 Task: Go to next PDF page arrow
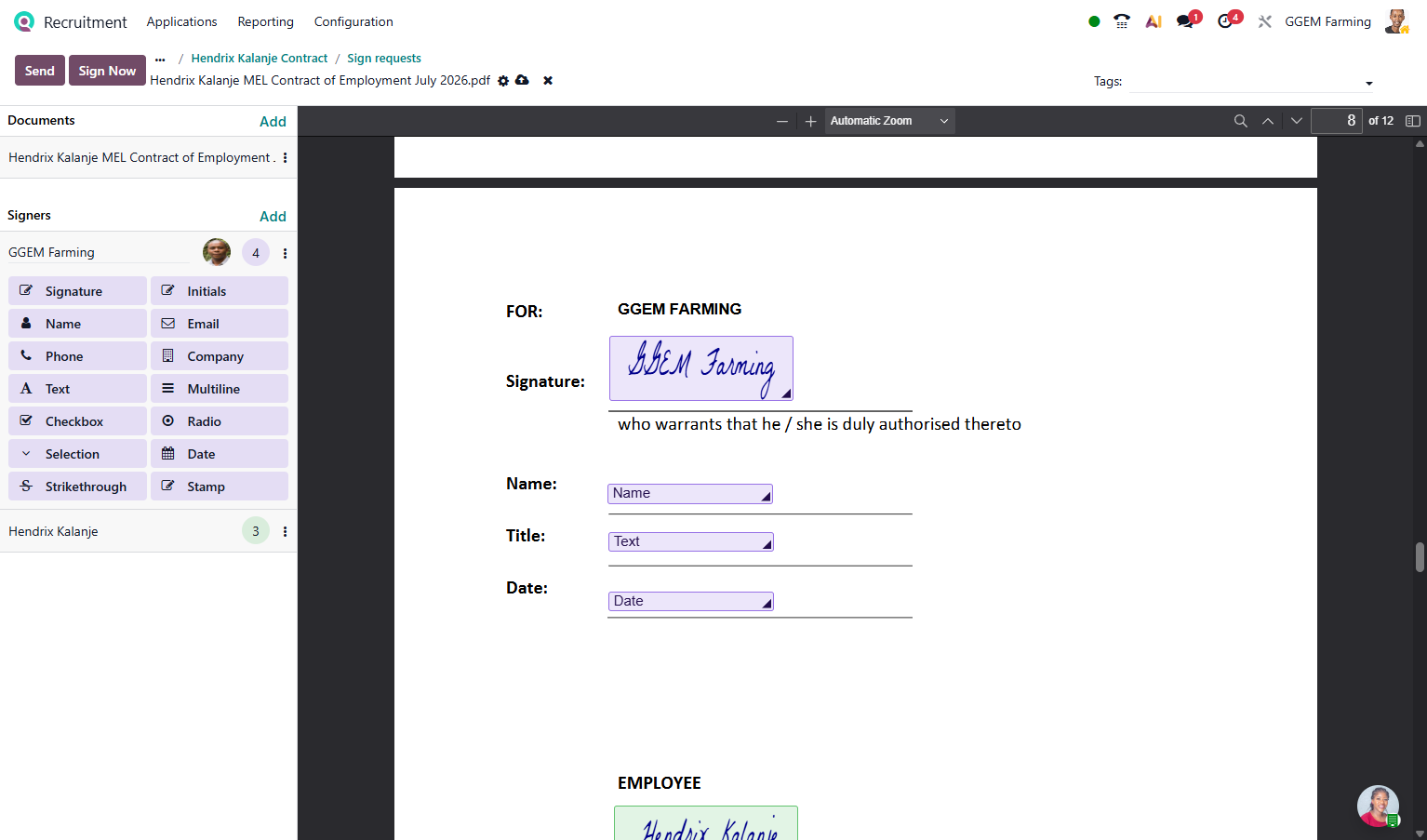(1297, 121)
